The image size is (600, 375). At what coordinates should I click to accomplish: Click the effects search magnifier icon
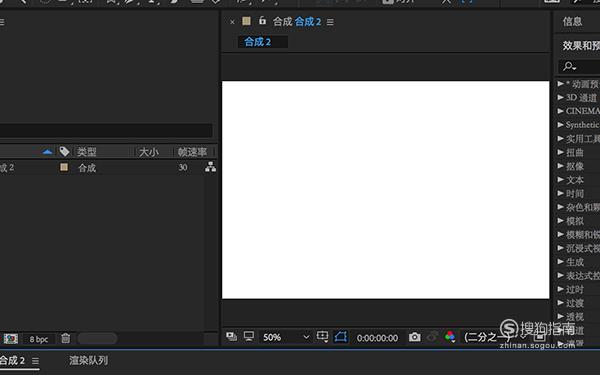tap(569, 66)
